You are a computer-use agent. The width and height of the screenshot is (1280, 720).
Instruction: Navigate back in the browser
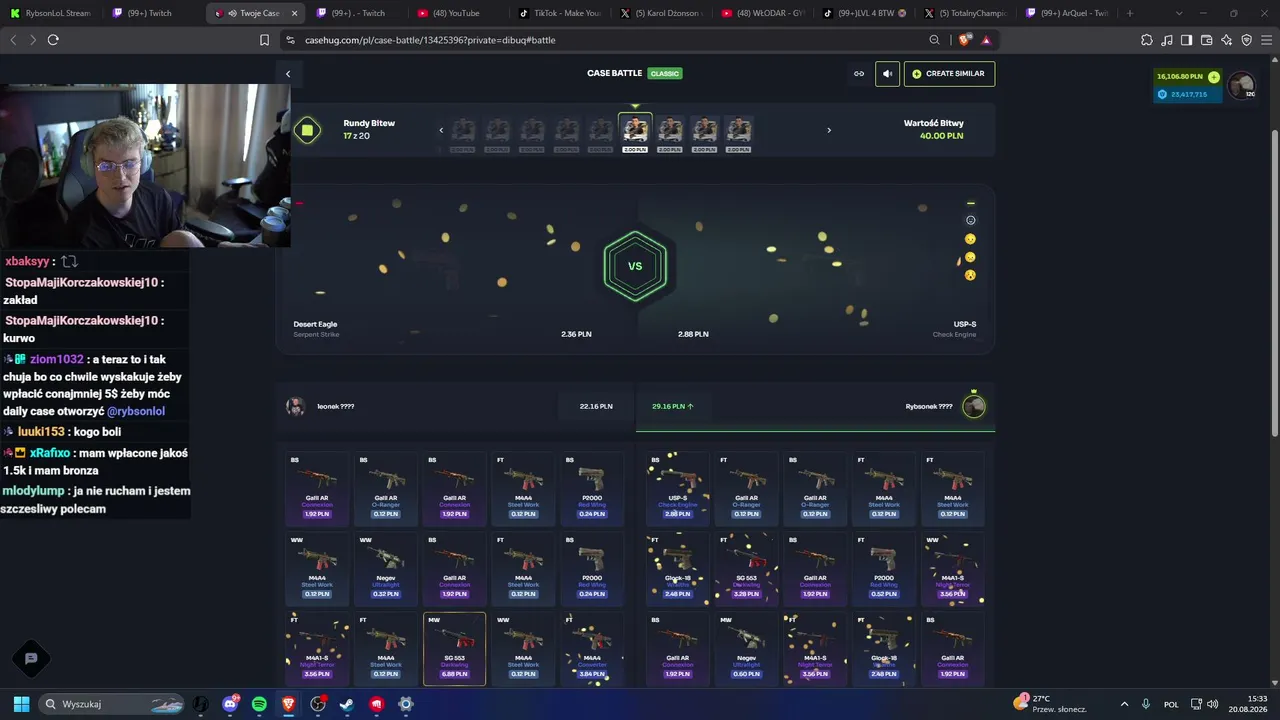[x=13, y=40]
